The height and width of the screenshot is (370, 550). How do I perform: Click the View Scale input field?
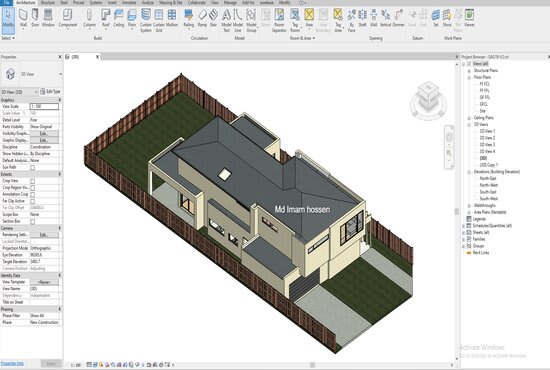click(44, 106)
